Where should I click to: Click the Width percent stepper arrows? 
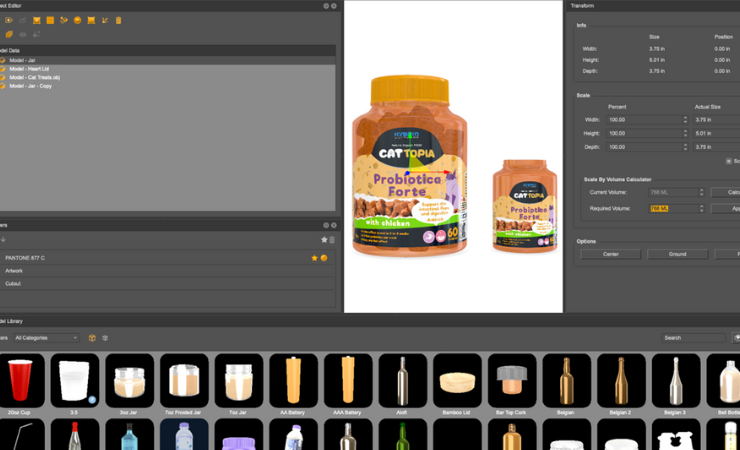tap(685, 120)
